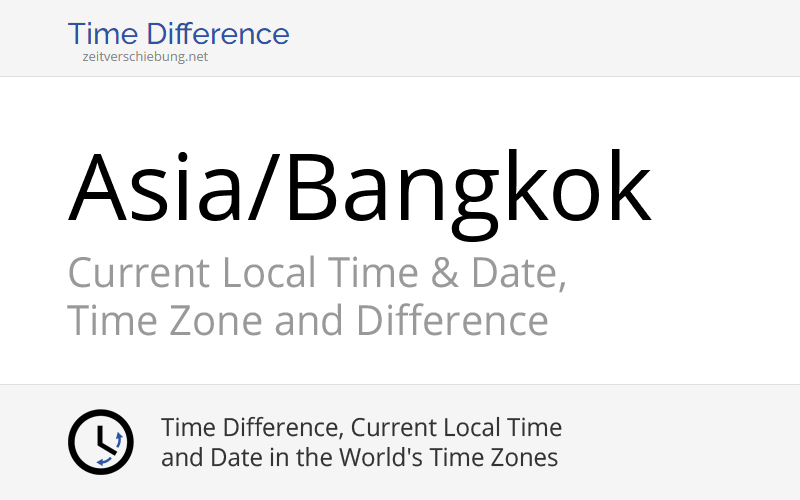
Task: Click footer line "Time Difference, Current Local Time"
Action: (x=361, y=428)
